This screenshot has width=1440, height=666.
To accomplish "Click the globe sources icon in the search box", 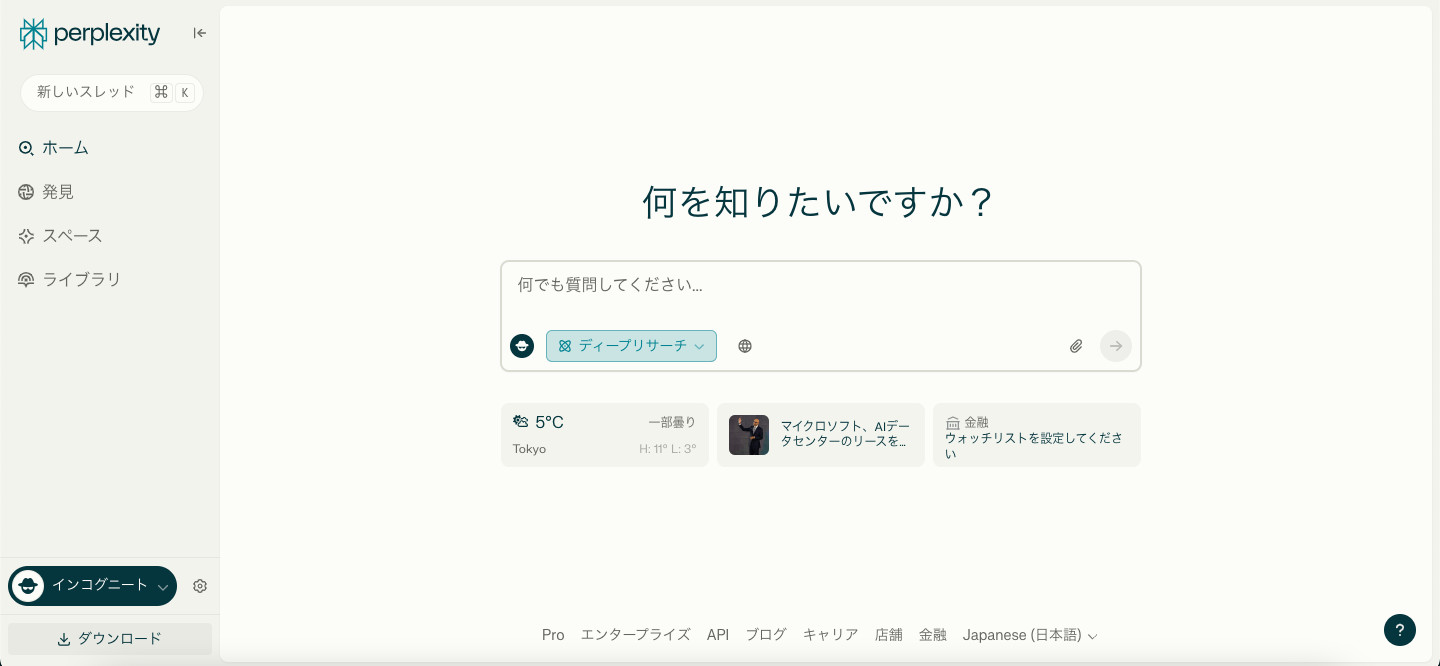I will point(745,346).
